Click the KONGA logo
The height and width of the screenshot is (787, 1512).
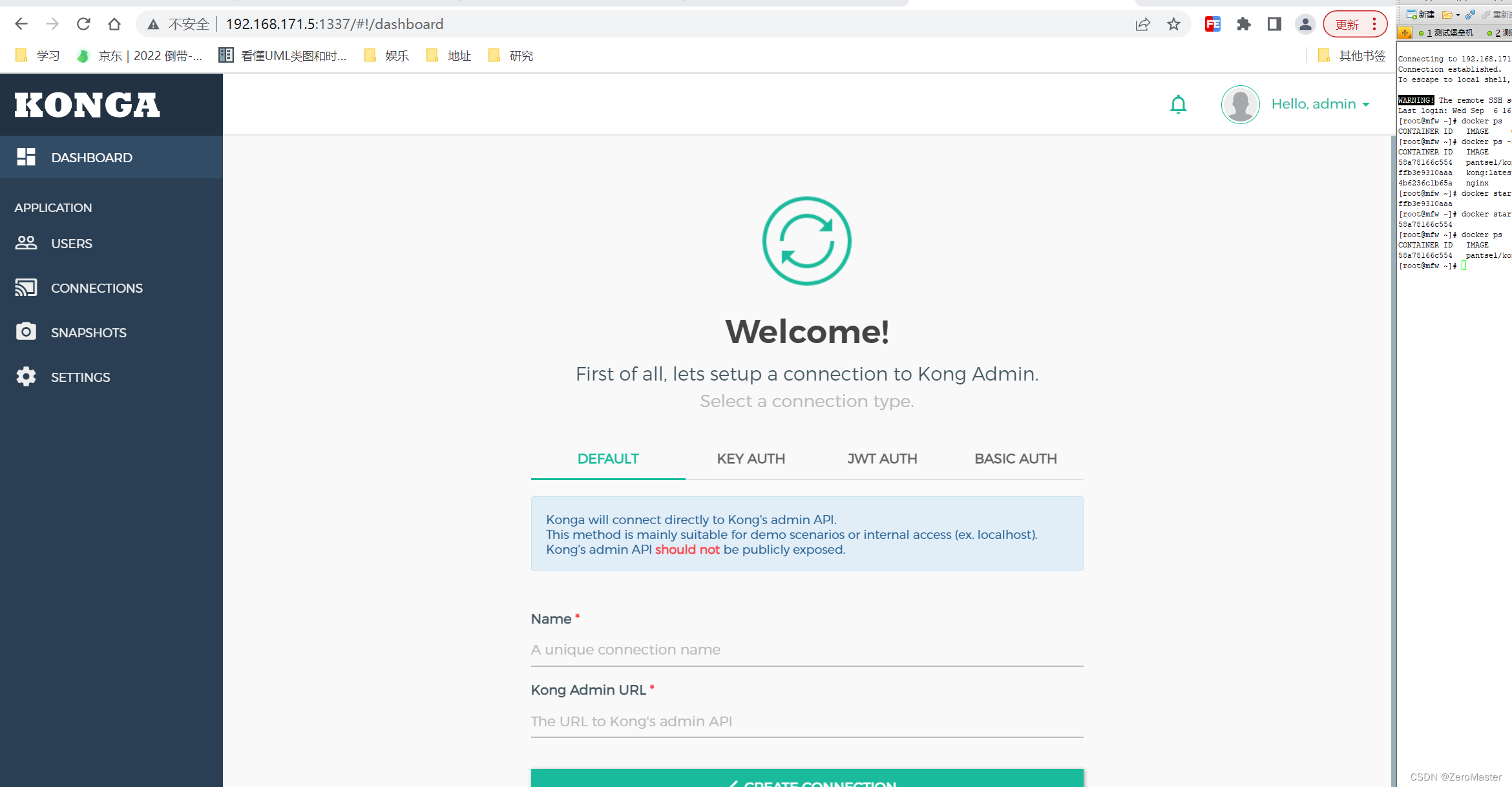pyautogui.click(x=87, y=105)
